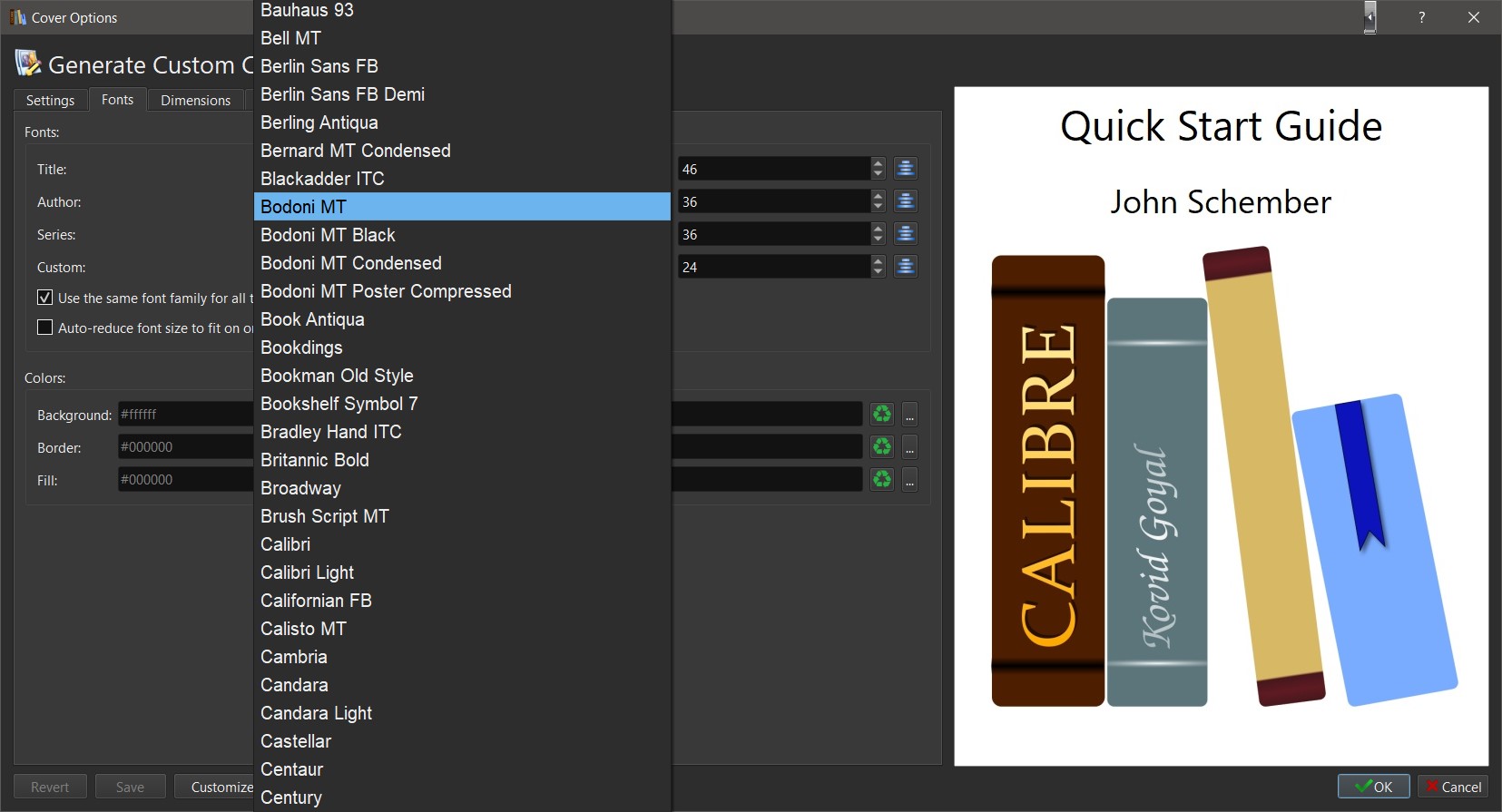Click the Save button
The width and height of the screenshot is (1502, 812).
[x=130, y=787]
